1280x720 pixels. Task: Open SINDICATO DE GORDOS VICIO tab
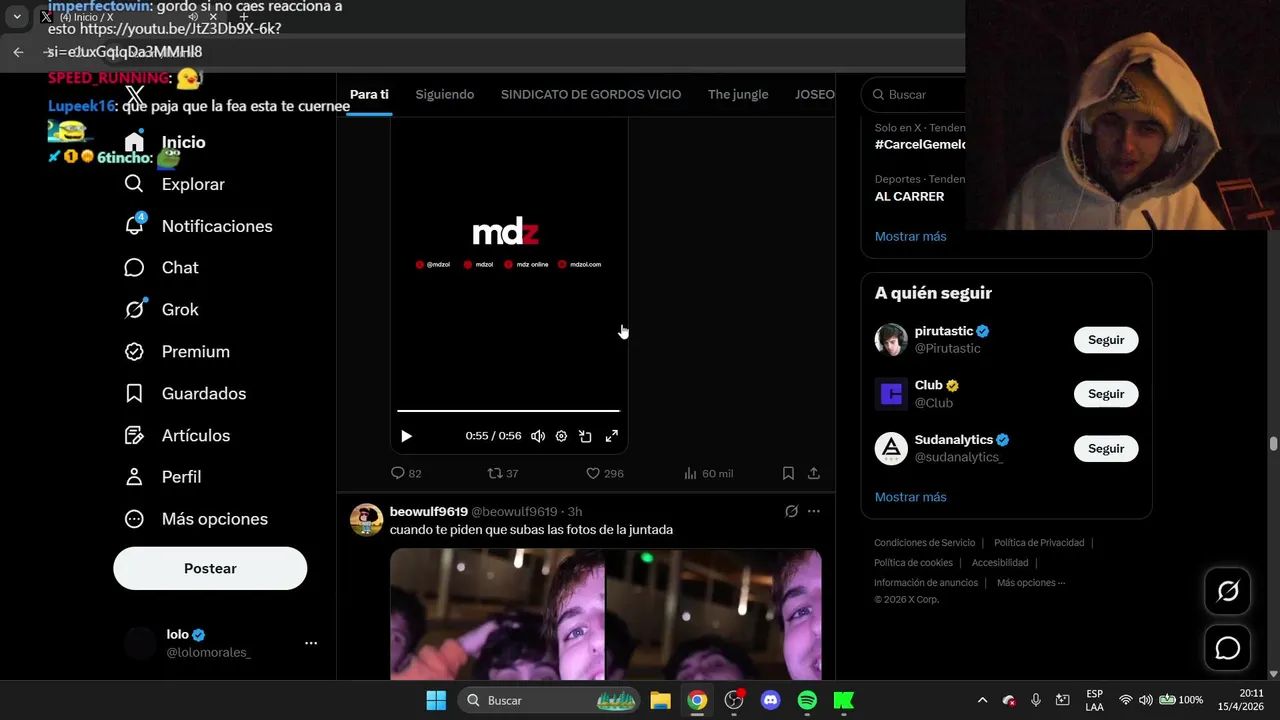(x=591, y=94)
